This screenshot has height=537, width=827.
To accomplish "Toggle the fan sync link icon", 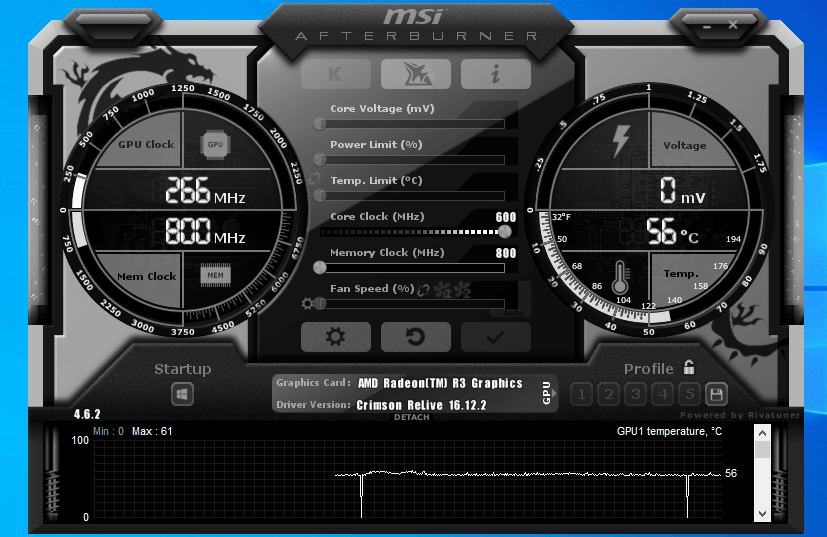I will (x=424, y=290).
